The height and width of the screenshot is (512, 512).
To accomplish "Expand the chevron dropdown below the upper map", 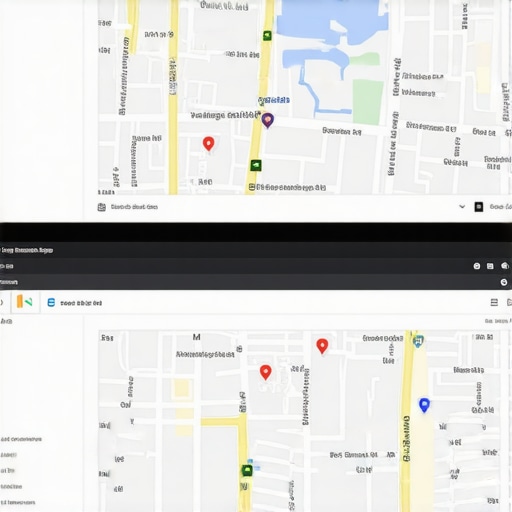I will [462, 207].
